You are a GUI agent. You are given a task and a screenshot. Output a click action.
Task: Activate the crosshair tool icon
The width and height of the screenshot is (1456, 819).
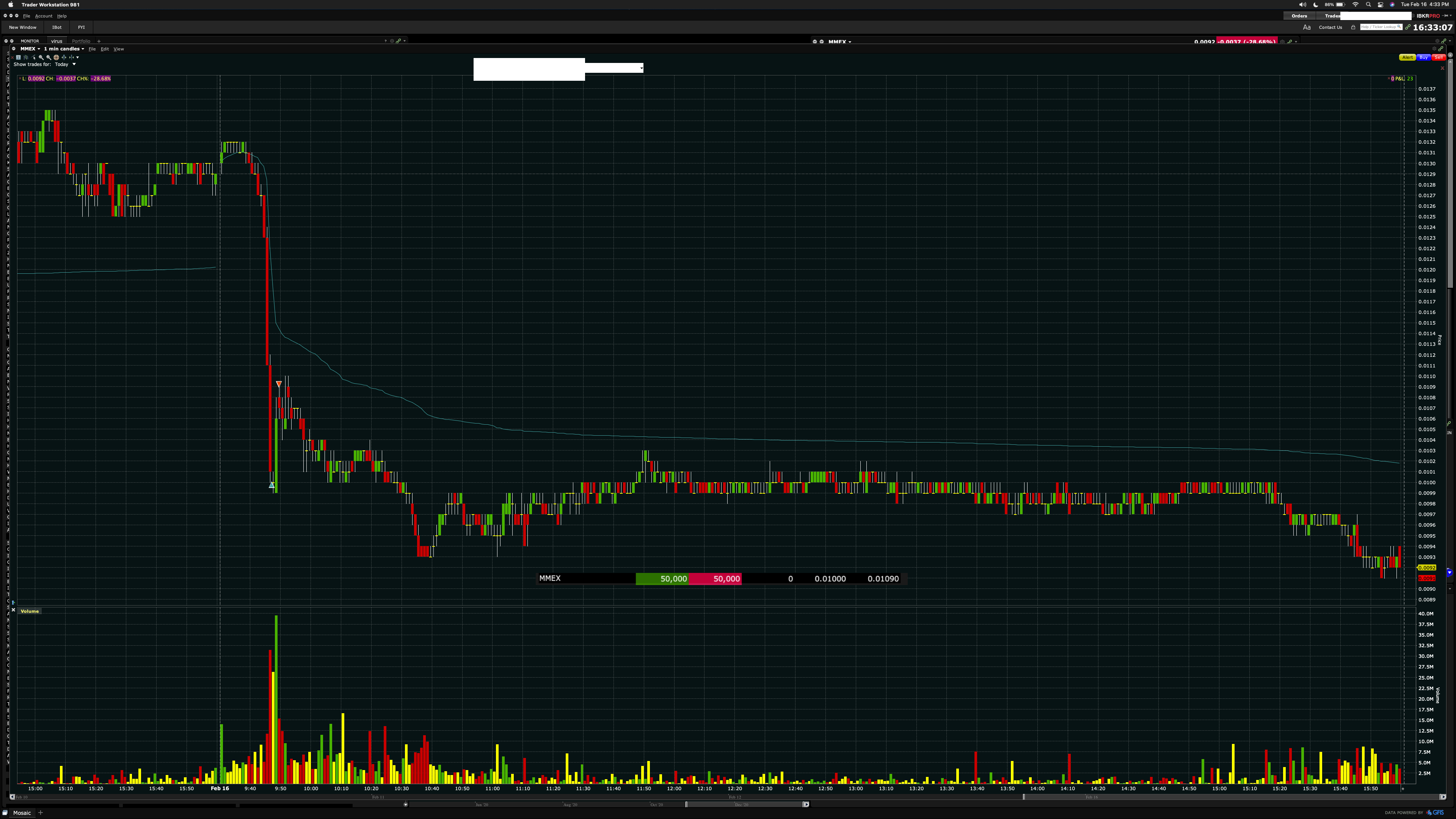[x=56, y=58]
